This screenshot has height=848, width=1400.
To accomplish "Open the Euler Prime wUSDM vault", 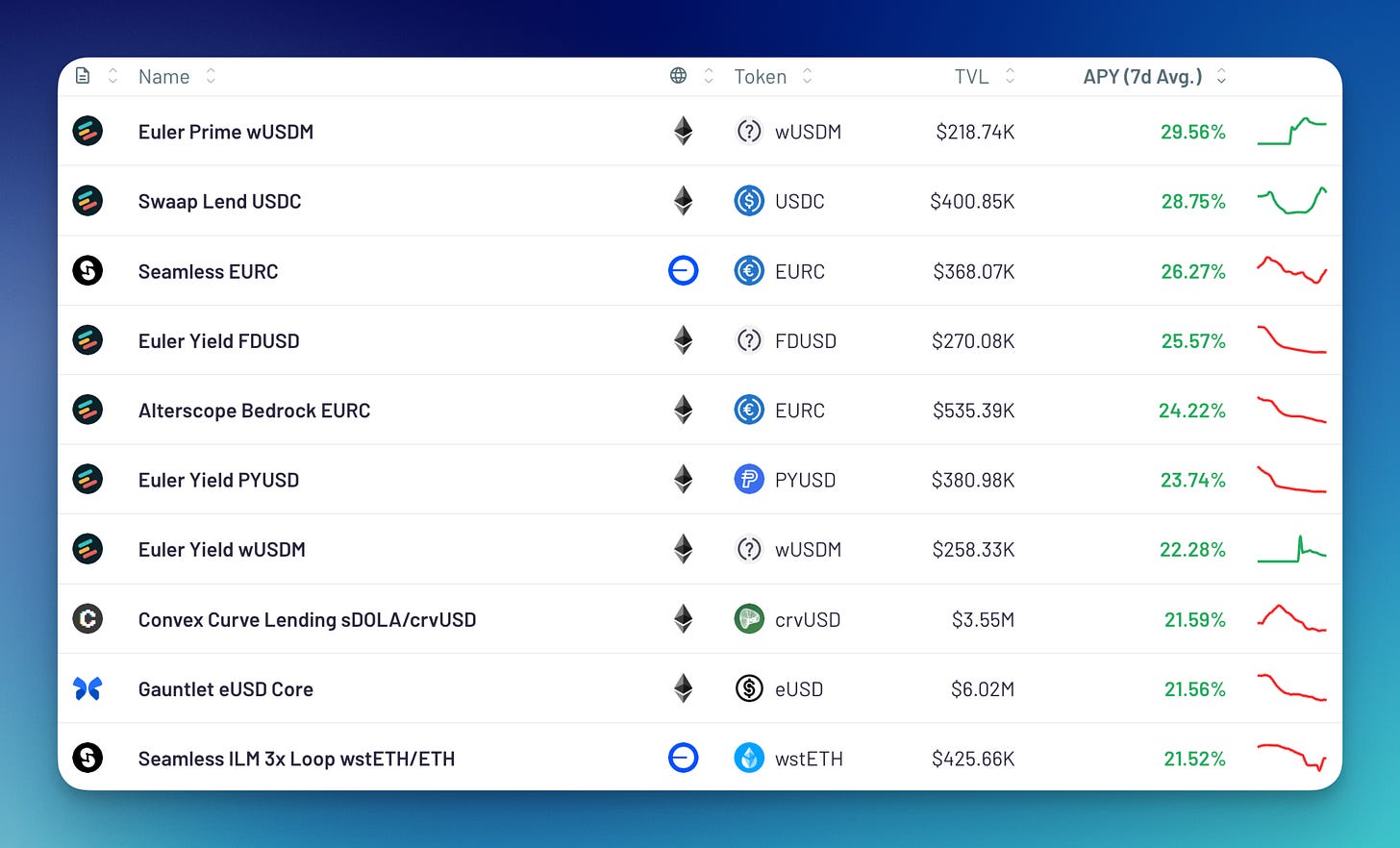I will tap(226, 132).
